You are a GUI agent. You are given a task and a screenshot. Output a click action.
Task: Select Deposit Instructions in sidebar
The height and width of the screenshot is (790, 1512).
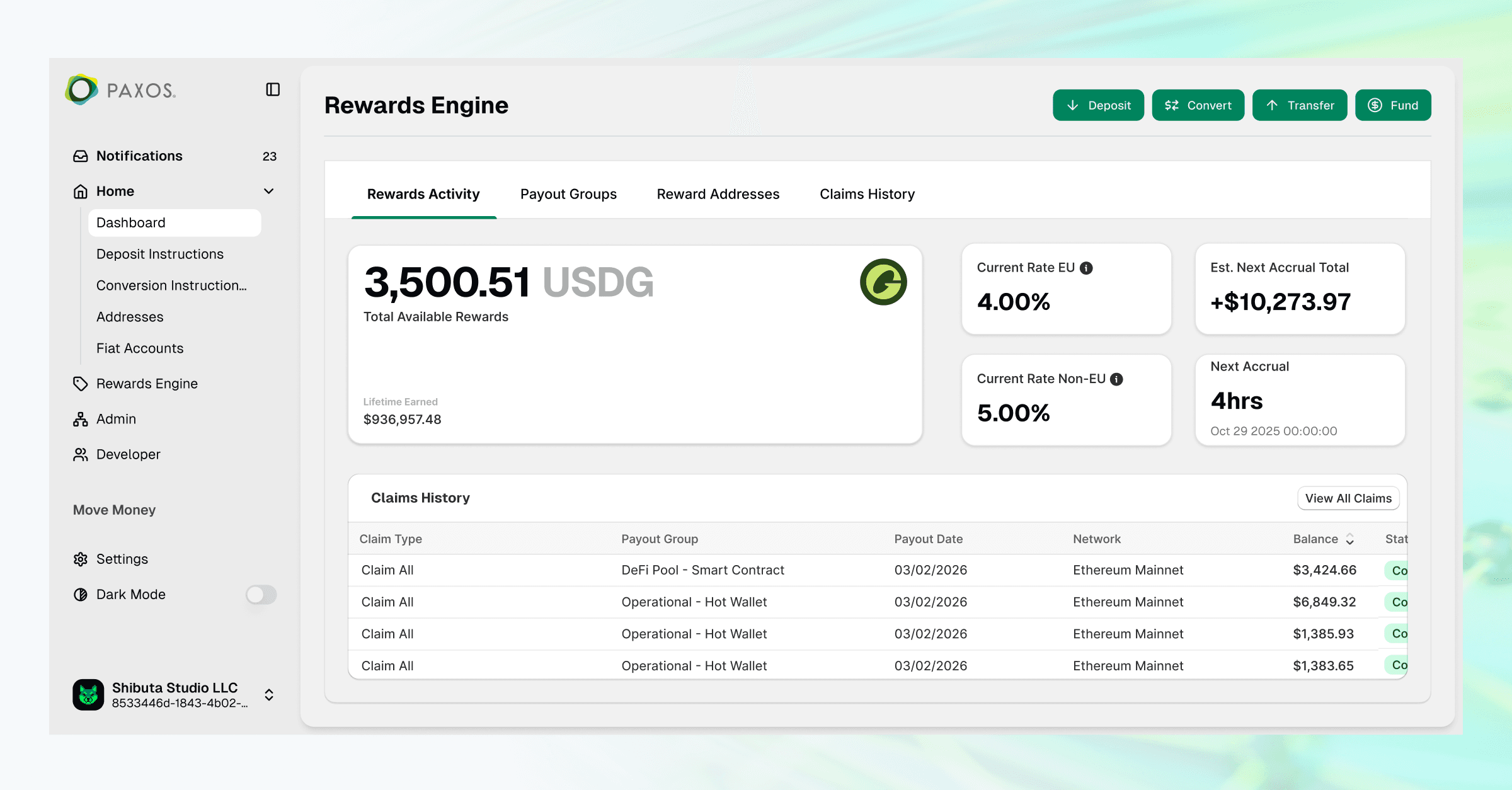[x=160, y=254]
